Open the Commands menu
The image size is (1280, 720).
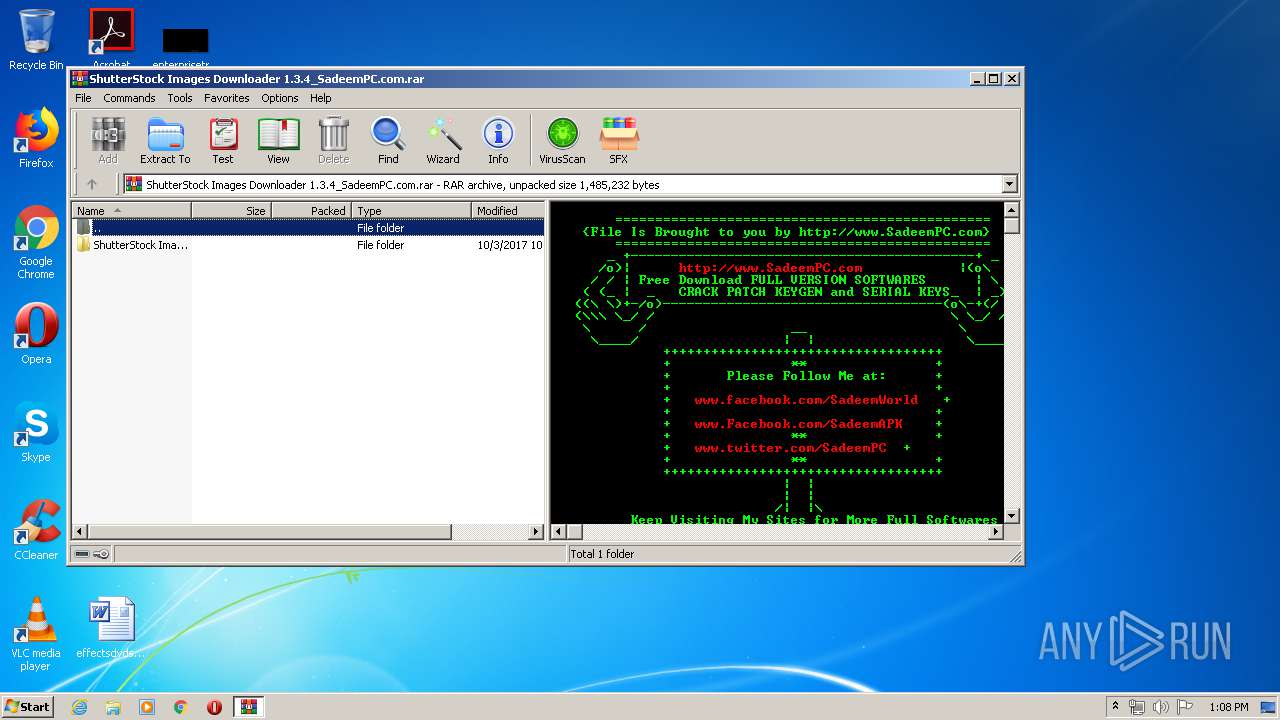pos(129,98)
